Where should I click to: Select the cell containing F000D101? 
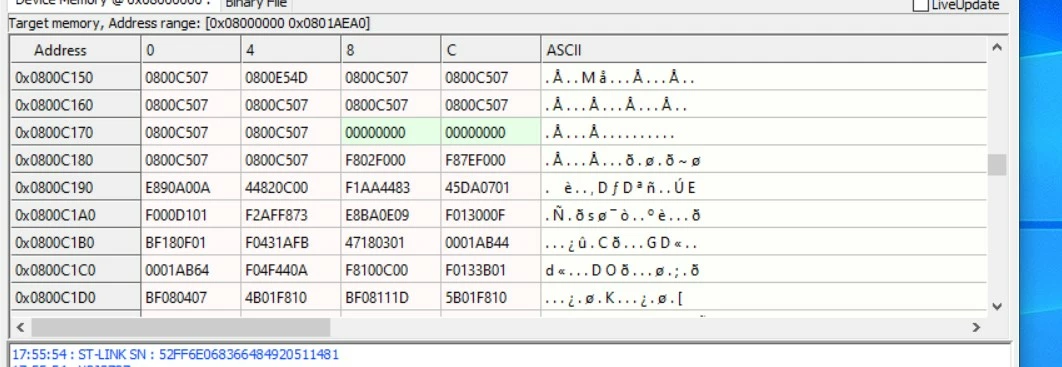[x=191, y=215]
